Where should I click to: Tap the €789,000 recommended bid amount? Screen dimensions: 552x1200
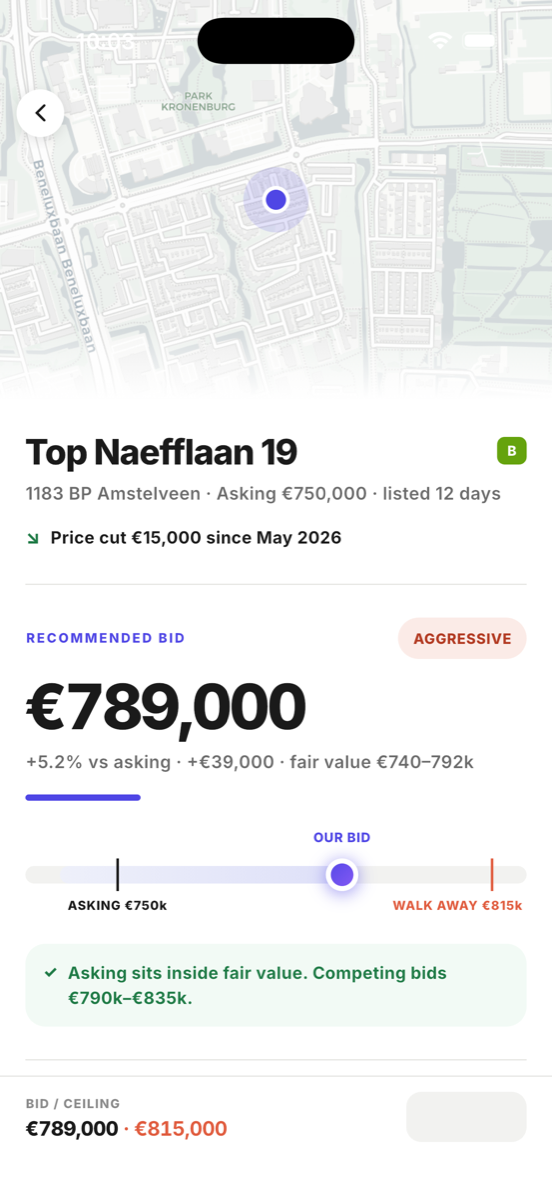[166, 706]
